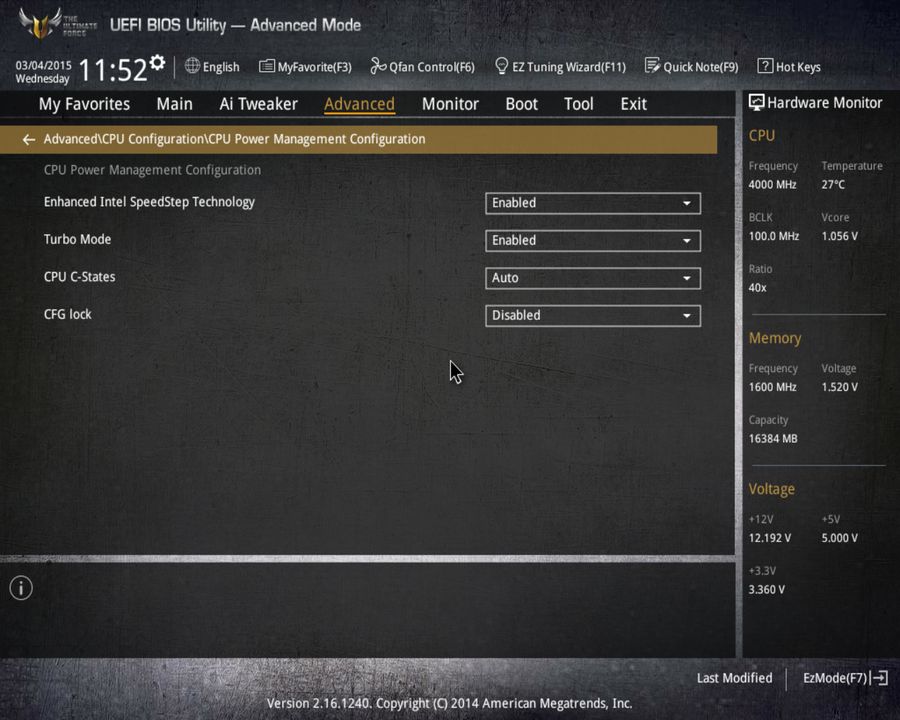900x720 pixels.
Task: Open Qfan Control(F6)
Action: 432,67
